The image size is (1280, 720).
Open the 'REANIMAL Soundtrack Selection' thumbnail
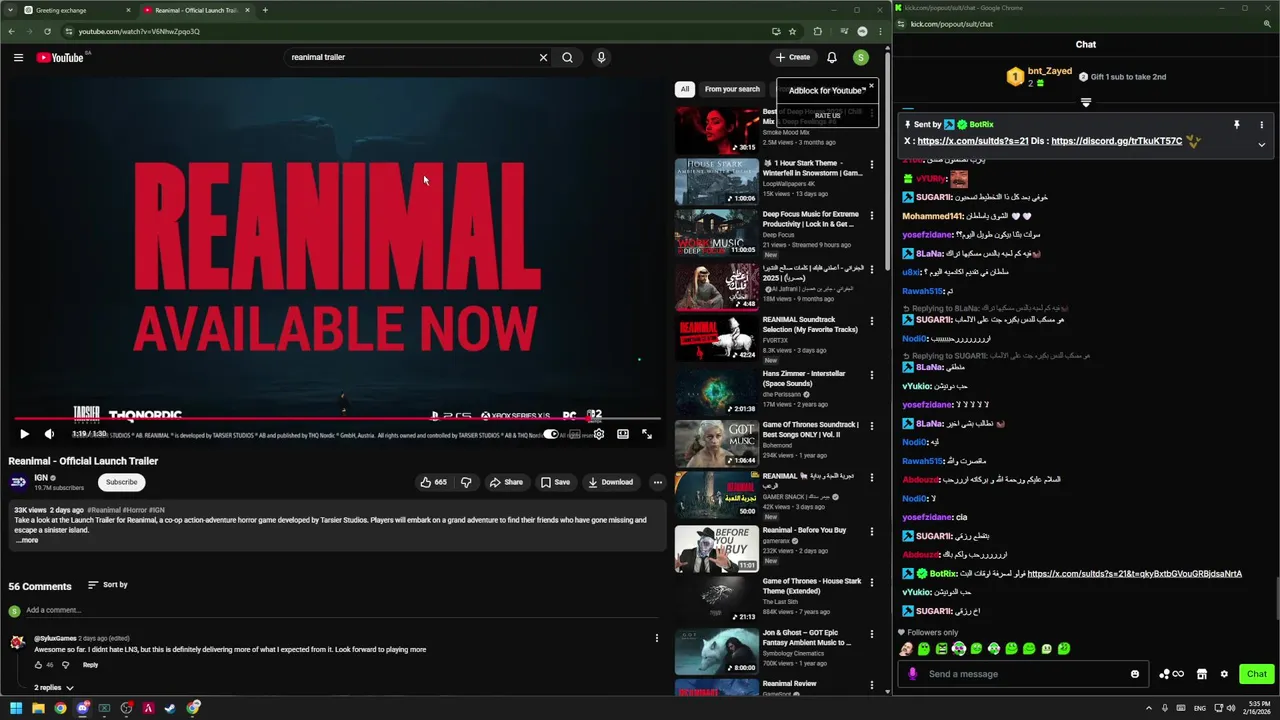[717, 338]
